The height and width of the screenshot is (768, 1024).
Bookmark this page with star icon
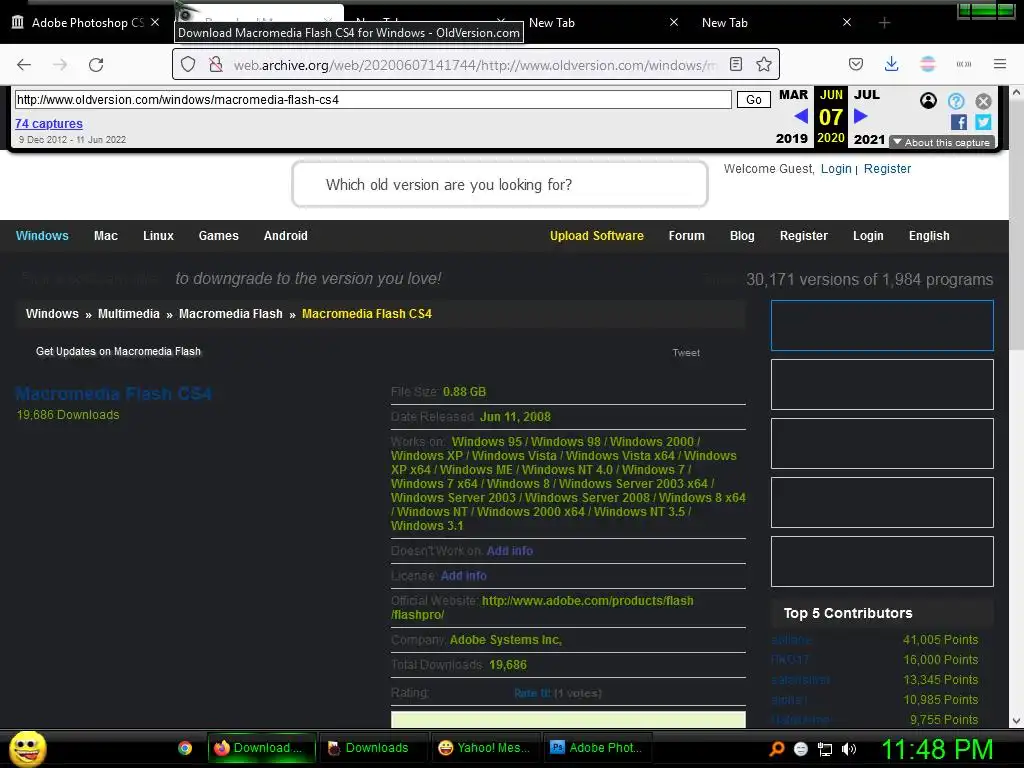763,64
